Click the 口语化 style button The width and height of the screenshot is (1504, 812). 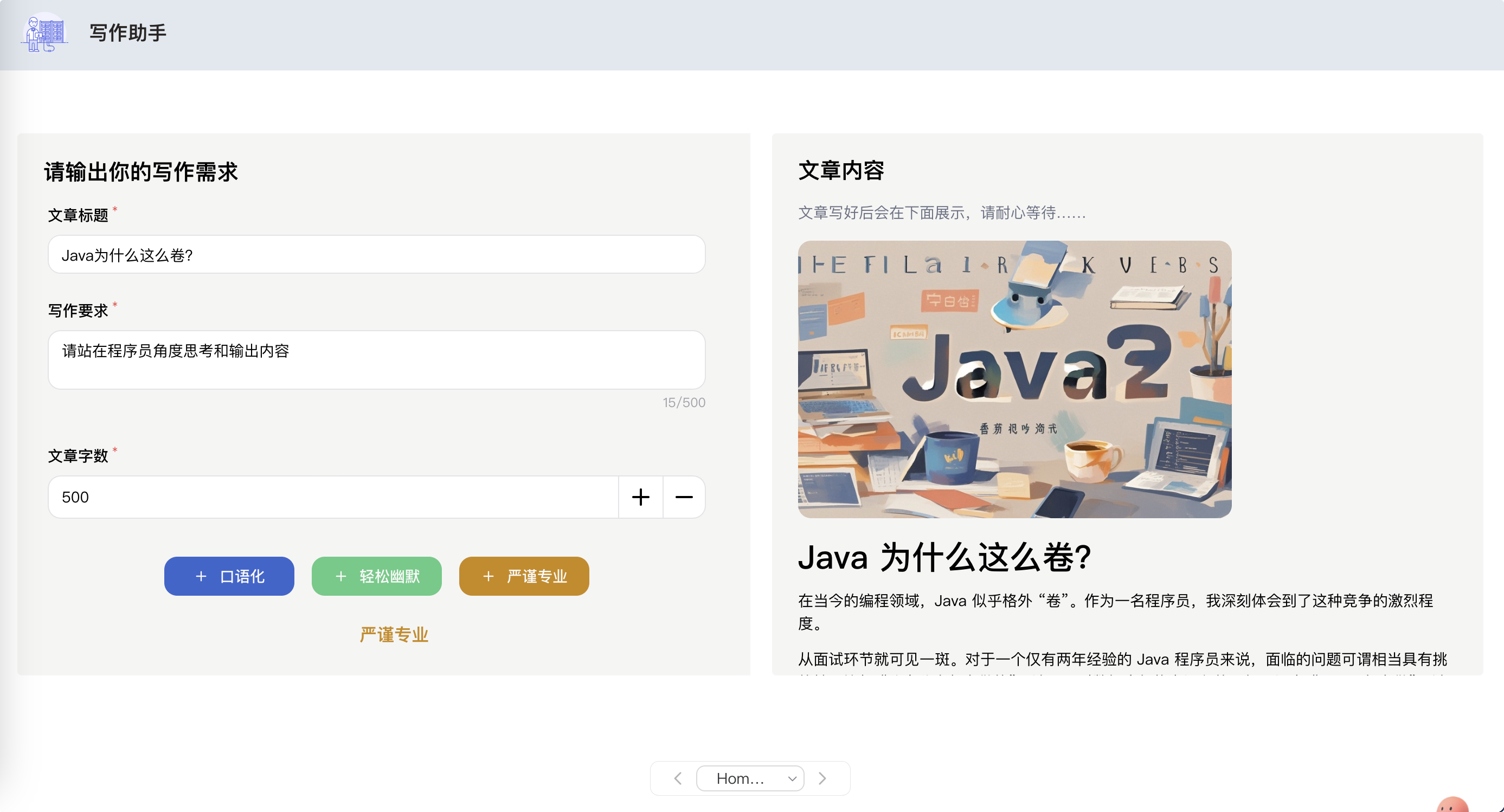pyautogui.click(x=229, y=576)
